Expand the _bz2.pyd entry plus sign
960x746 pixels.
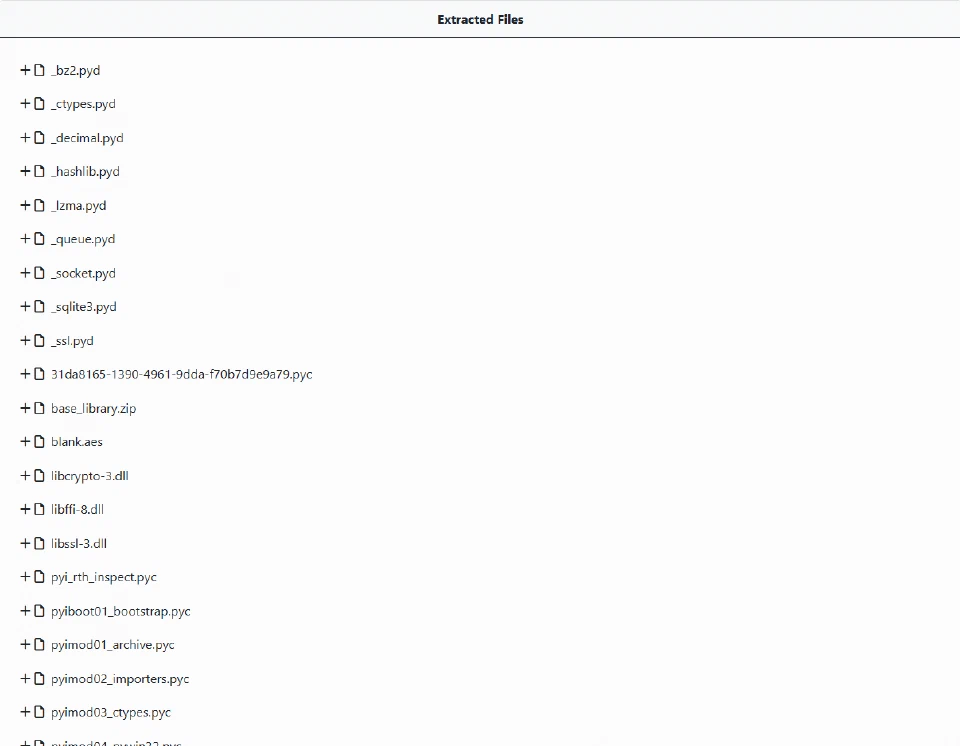[25, 70]
